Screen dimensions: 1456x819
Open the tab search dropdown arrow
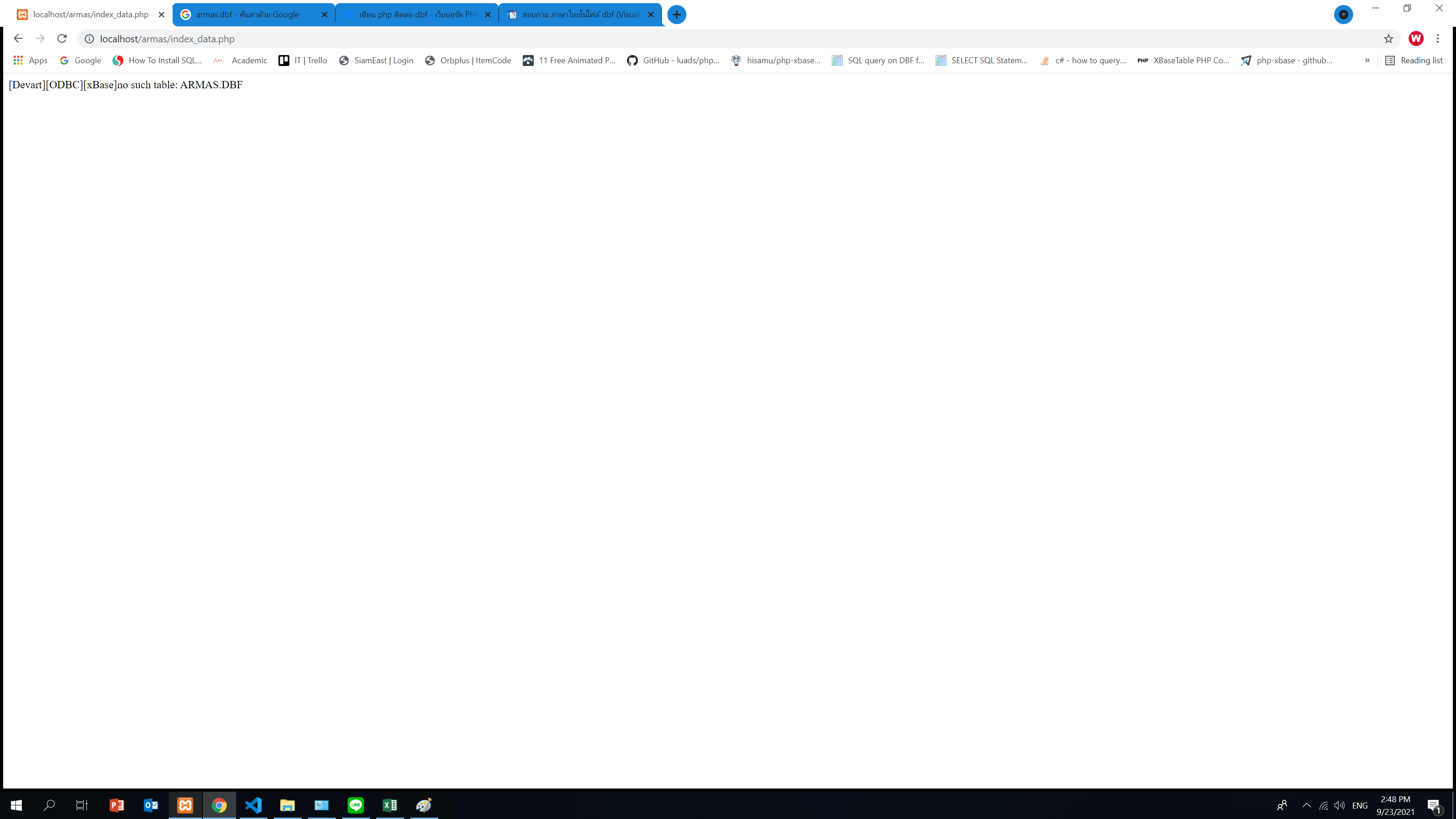click(1344, 15)
